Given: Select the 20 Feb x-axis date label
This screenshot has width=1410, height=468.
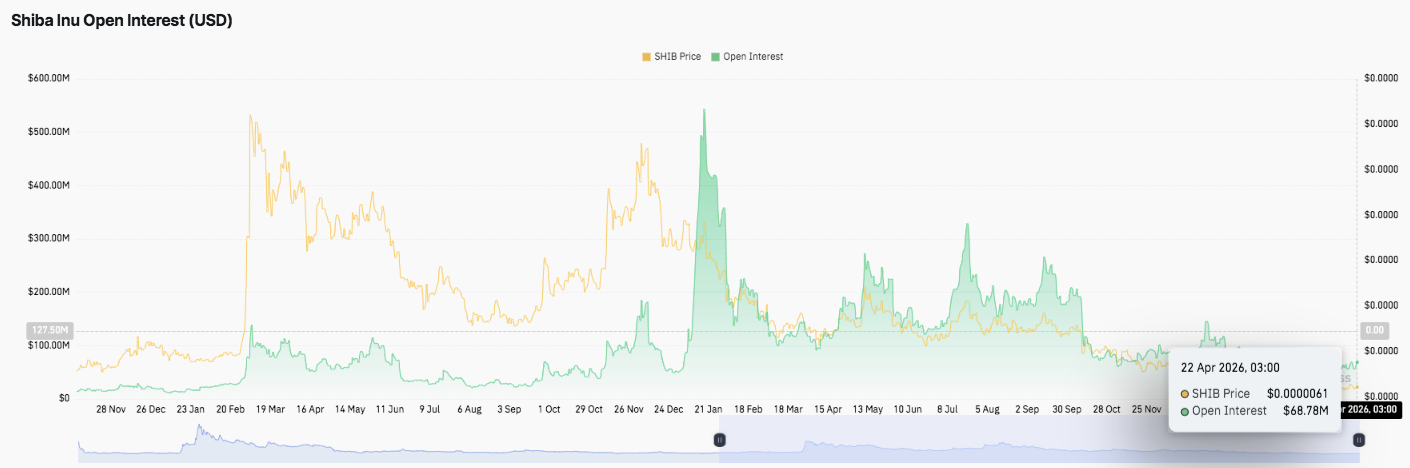Looking at the screenshot, I should [x=230, y=409].
